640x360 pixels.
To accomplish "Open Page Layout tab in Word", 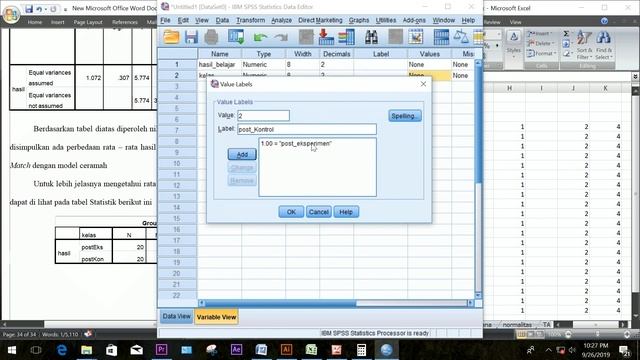I will tap(88, 22).
